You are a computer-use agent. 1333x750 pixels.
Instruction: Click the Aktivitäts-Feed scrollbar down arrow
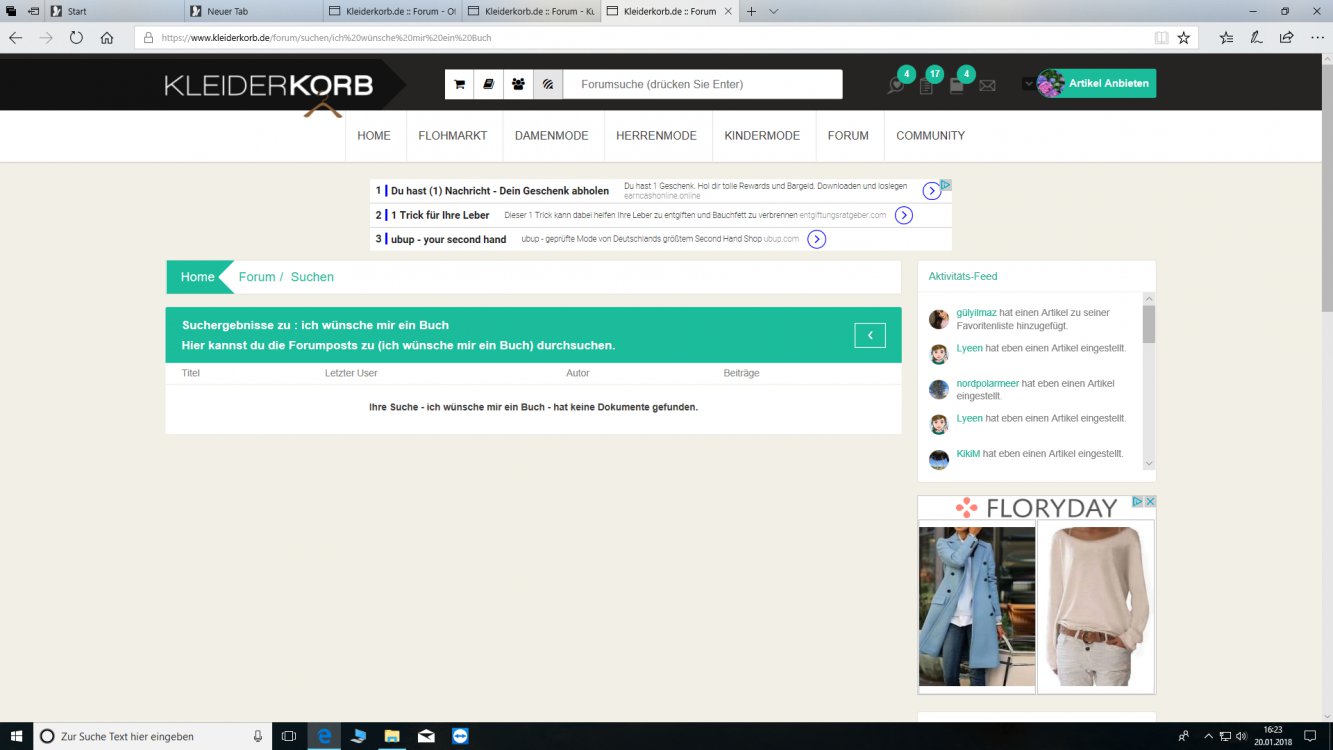point(1149,463)
